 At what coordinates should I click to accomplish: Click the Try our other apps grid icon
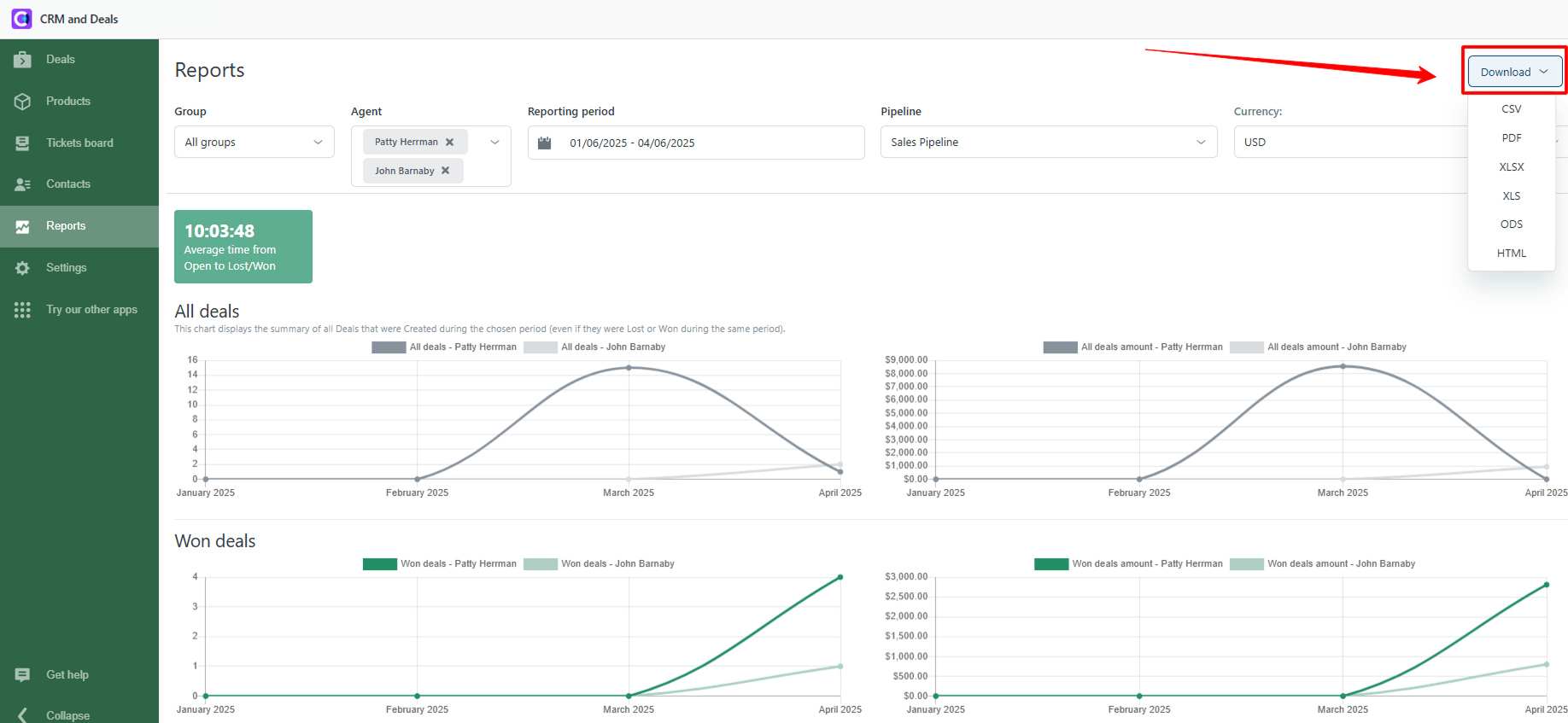tap(23, 310)
